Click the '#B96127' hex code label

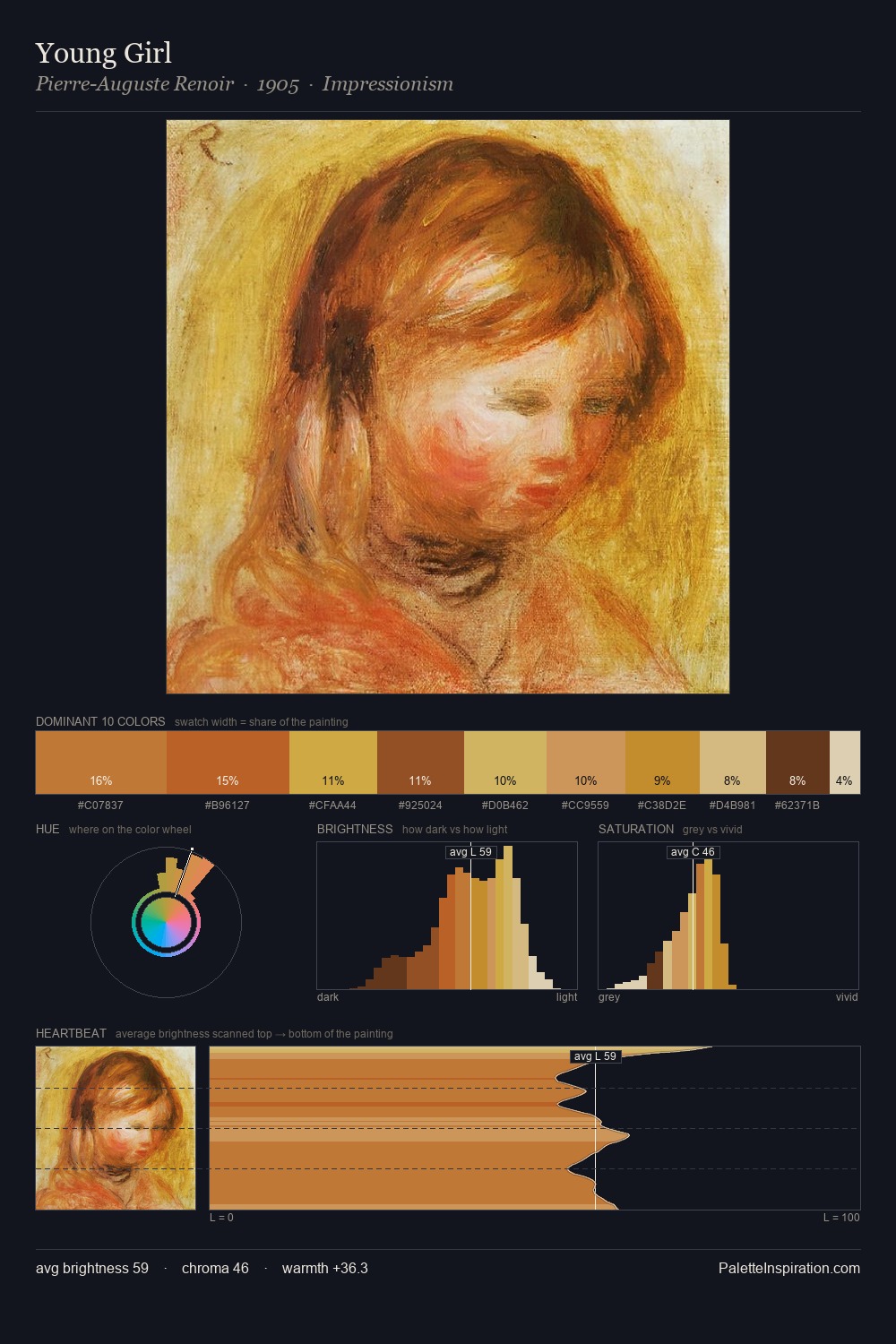(x=228, y=806)
